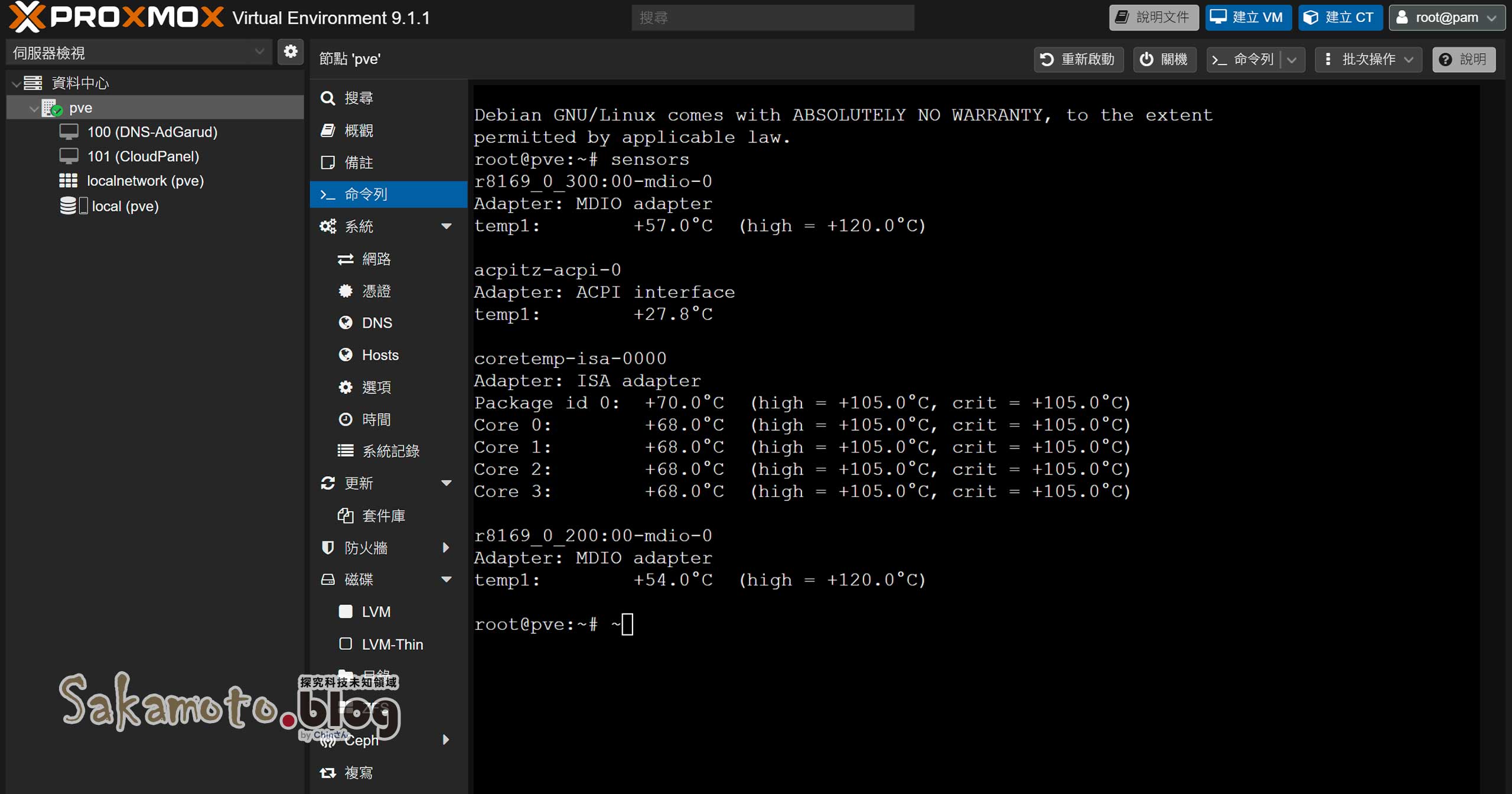
Task: Open the 批次操作 bulk actions menu
Action: click(x=1368, y=59)
